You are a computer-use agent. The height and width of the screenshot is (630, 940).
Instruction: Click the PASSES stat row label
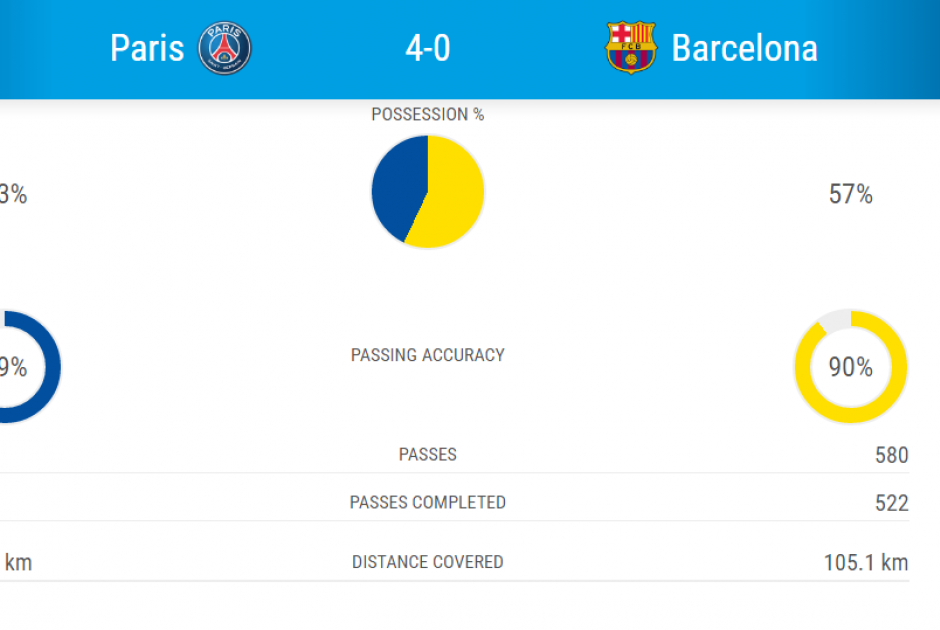(x=427, y=454)
